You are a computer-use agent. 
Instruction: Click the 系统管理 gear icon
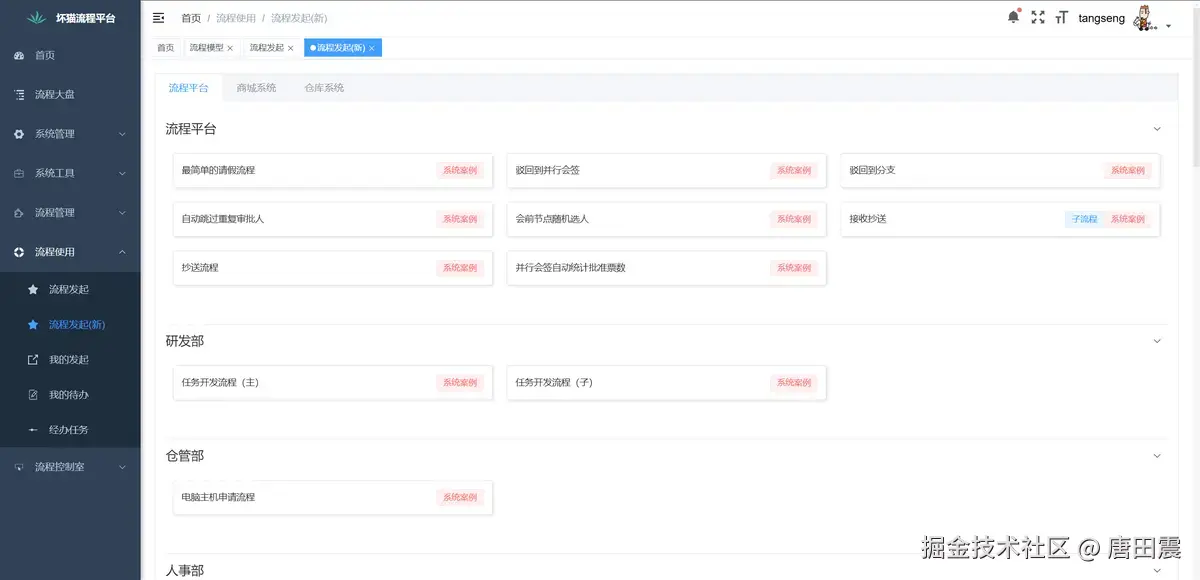coord(19,133)
